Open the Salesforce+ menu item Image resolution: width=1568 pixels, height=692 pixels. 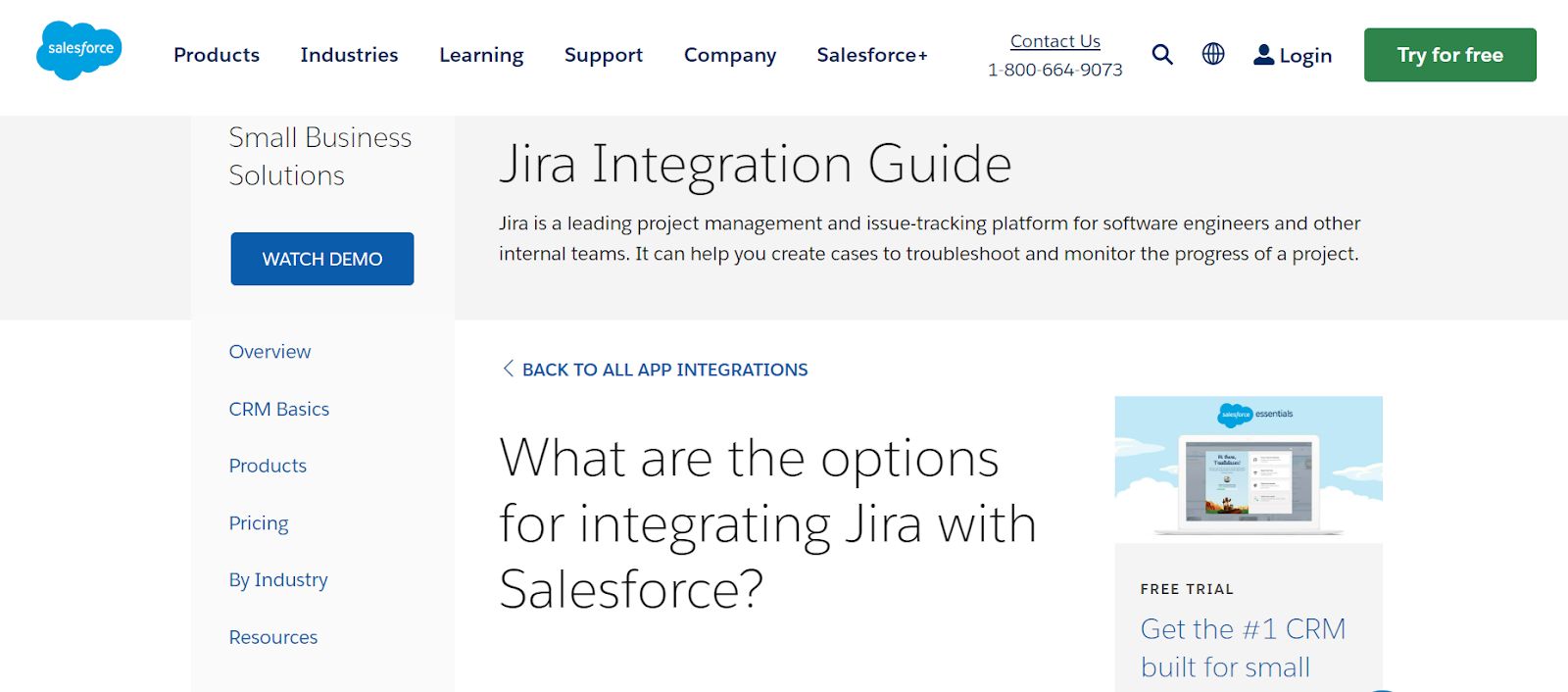click(x=872, y=55)
